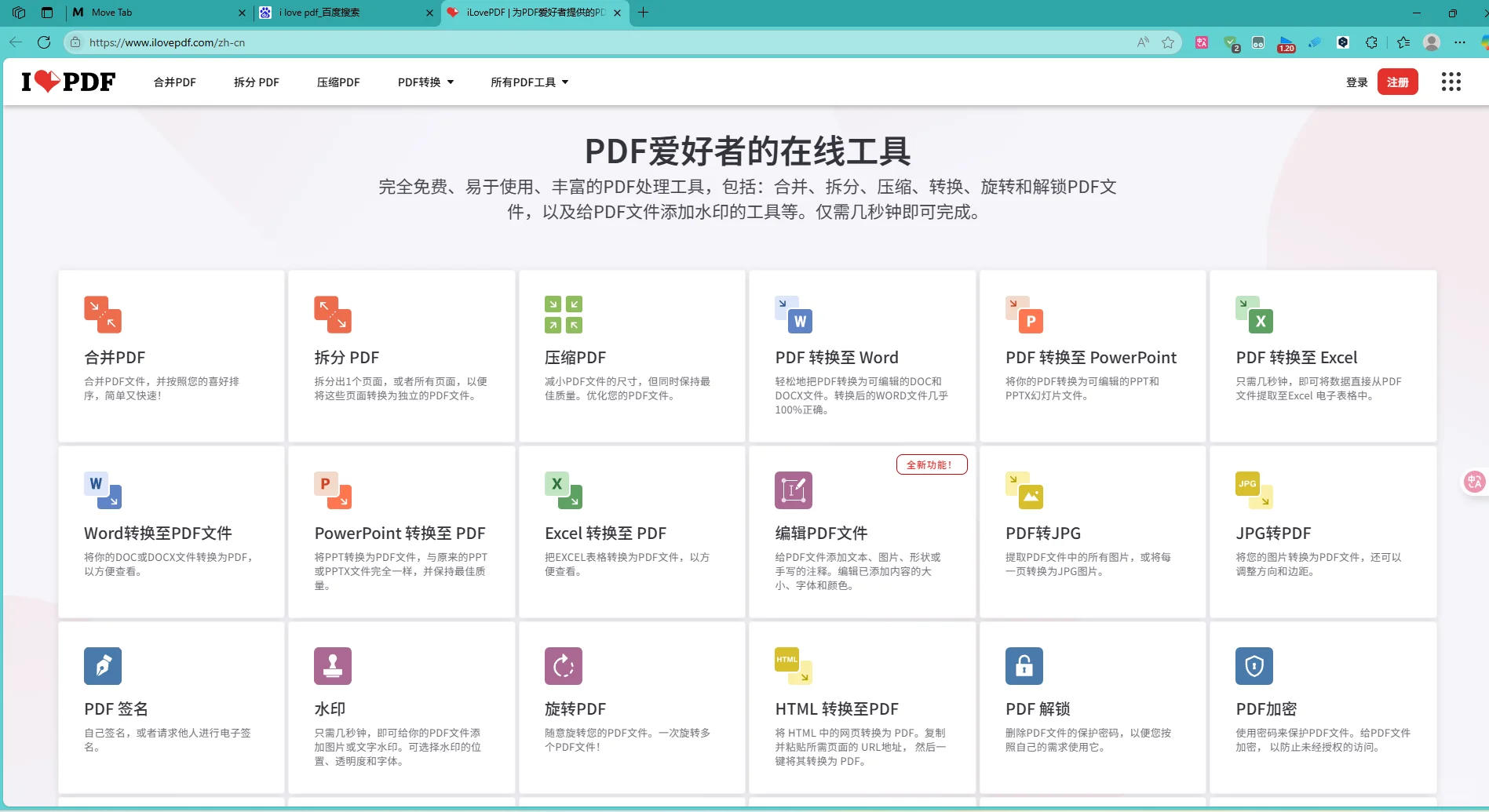Open the PDF signature (PDF 签名) icon
1489x812 pixels.
click(103, 666)
